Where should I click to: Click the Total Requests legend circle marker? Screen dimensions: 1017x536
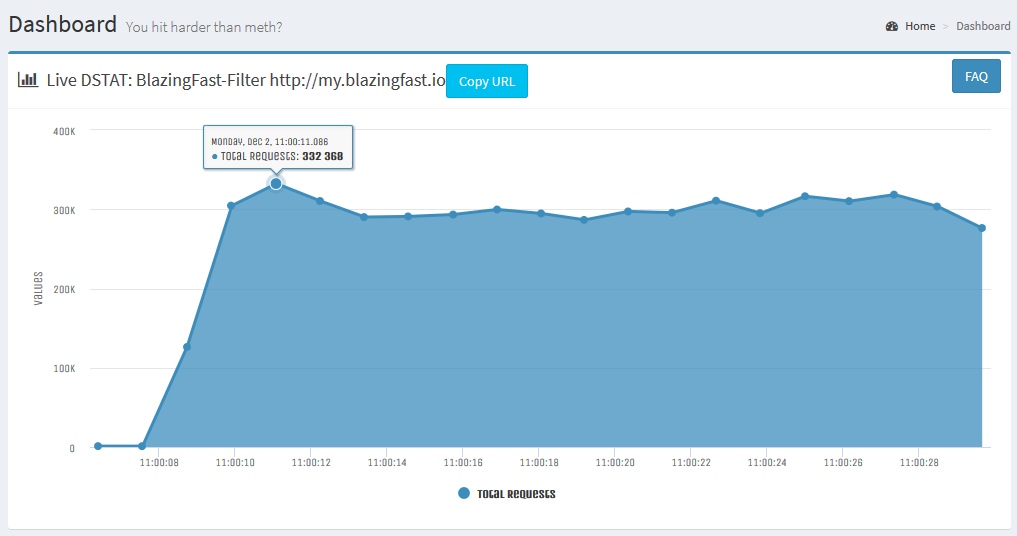pos(463,493)
